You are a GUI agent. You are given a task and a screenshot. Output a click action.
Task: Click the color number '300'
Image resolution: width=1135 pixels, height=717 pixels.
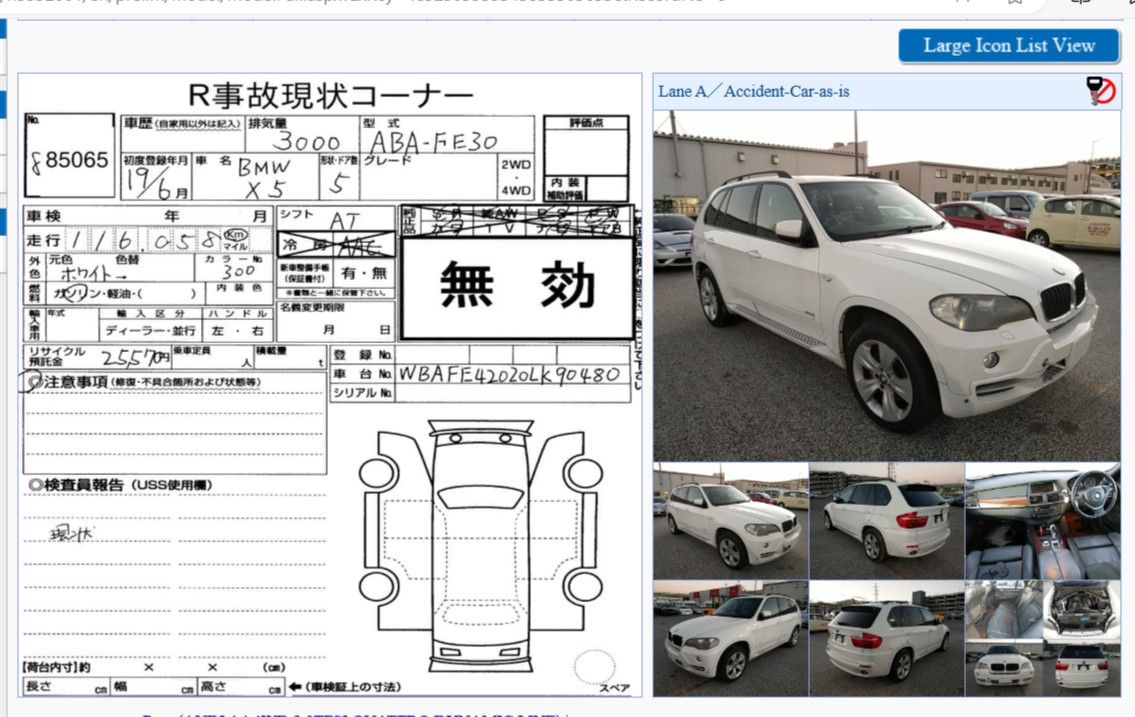coord(238,271)
